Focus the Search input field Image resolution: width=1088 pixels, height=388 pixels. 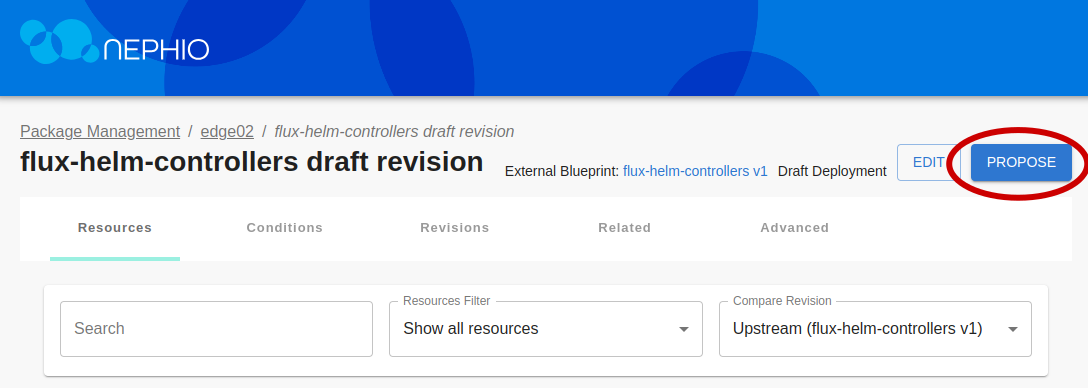coord(216,329)
